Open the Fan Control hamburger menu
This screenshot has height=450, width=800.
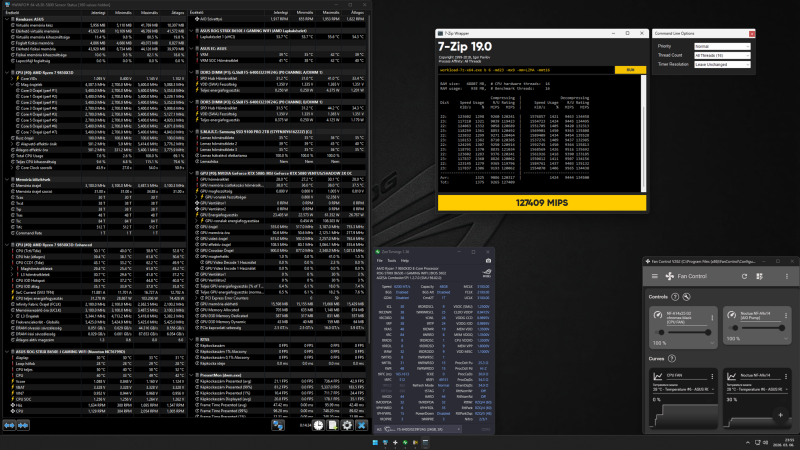655,276
